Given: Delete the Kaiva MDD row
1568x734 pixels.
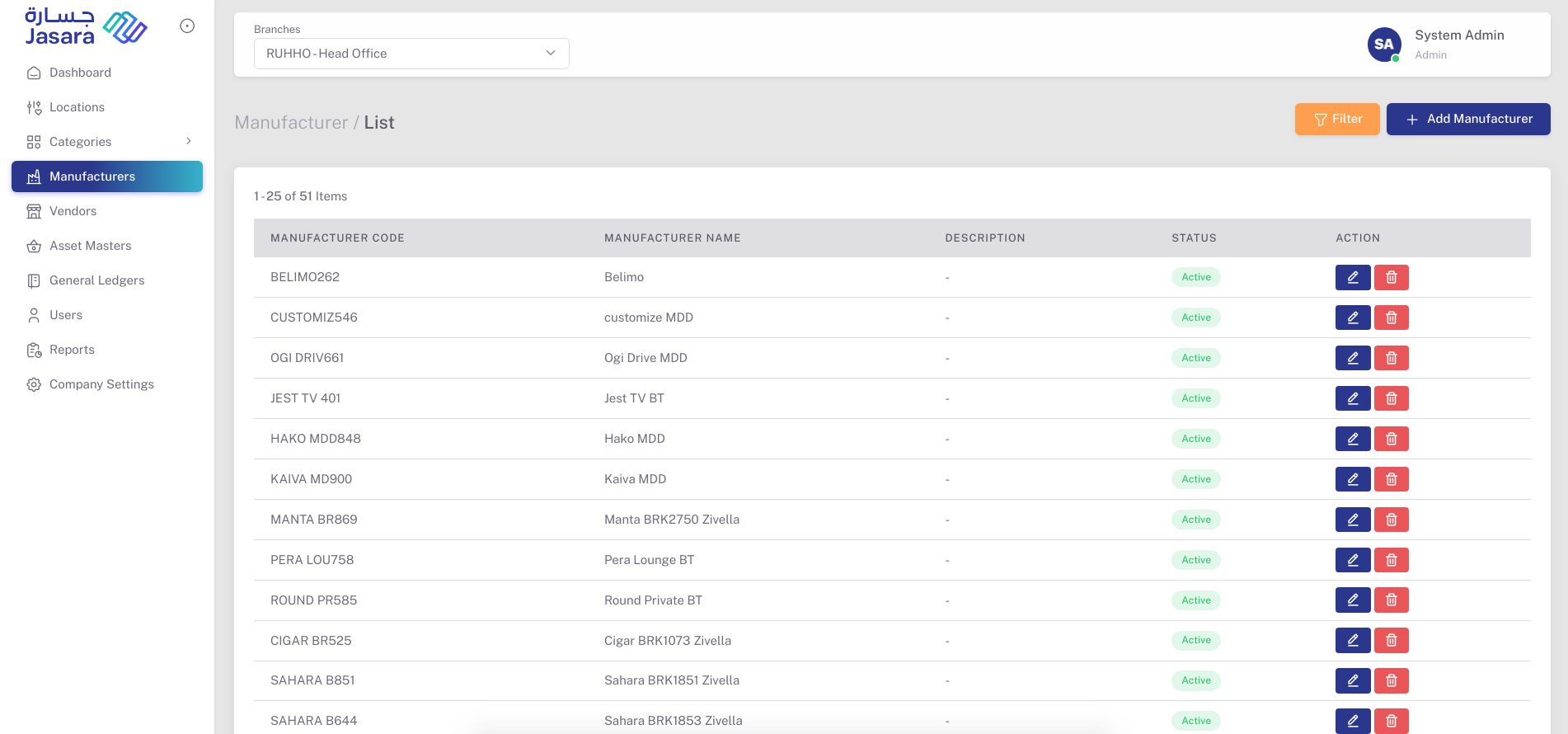Looking at the screenshot, I should pyautogui.click(x=1391, y=479).
